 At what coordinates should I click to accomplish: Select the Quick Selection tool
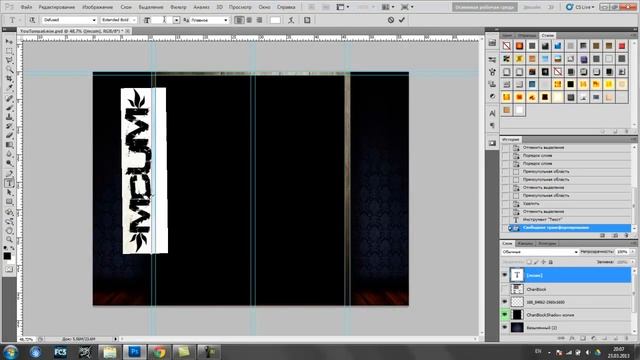tap(9, 69)
